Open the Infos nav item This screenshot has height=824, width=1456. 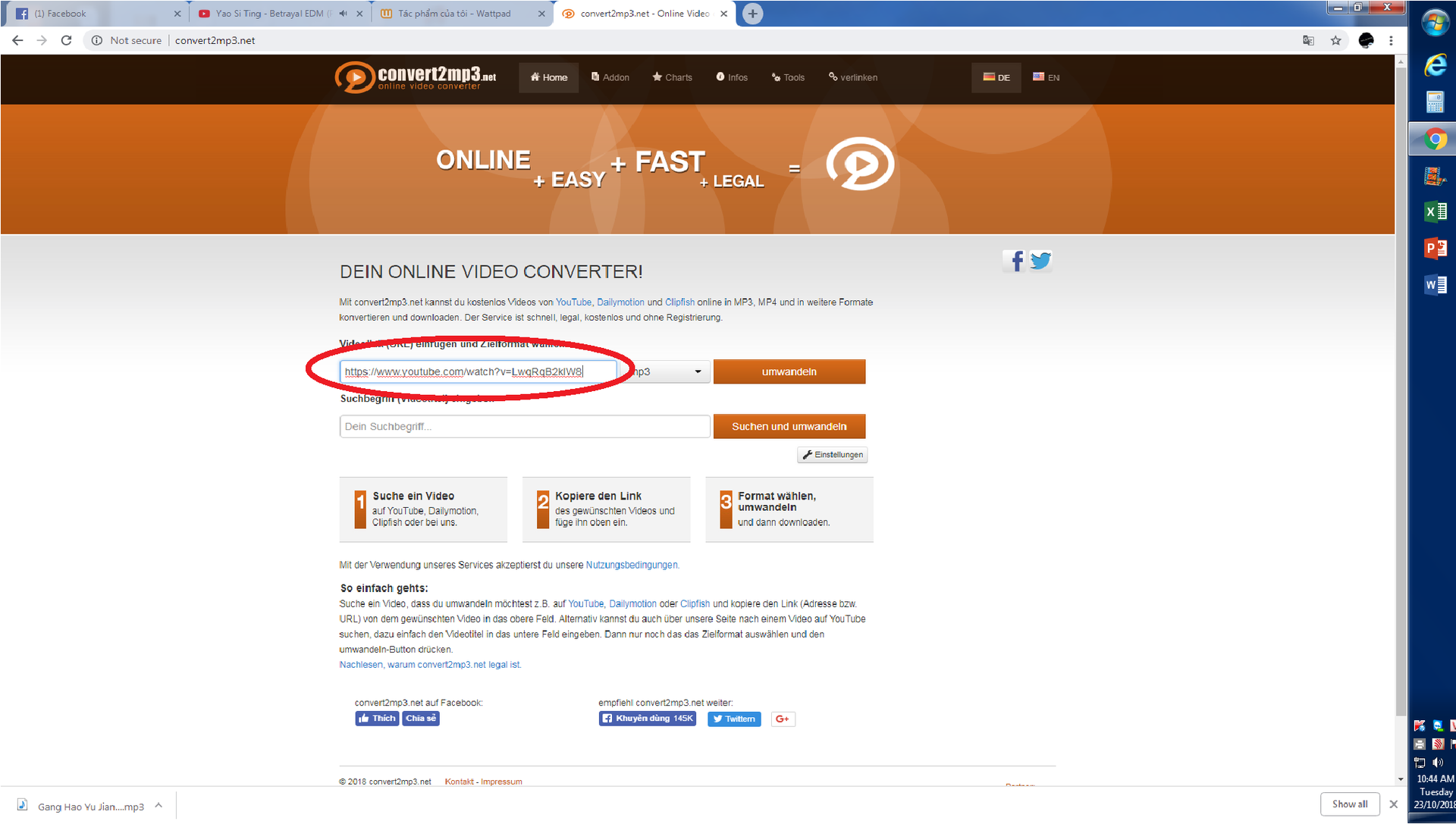click(x=732, y=77)
